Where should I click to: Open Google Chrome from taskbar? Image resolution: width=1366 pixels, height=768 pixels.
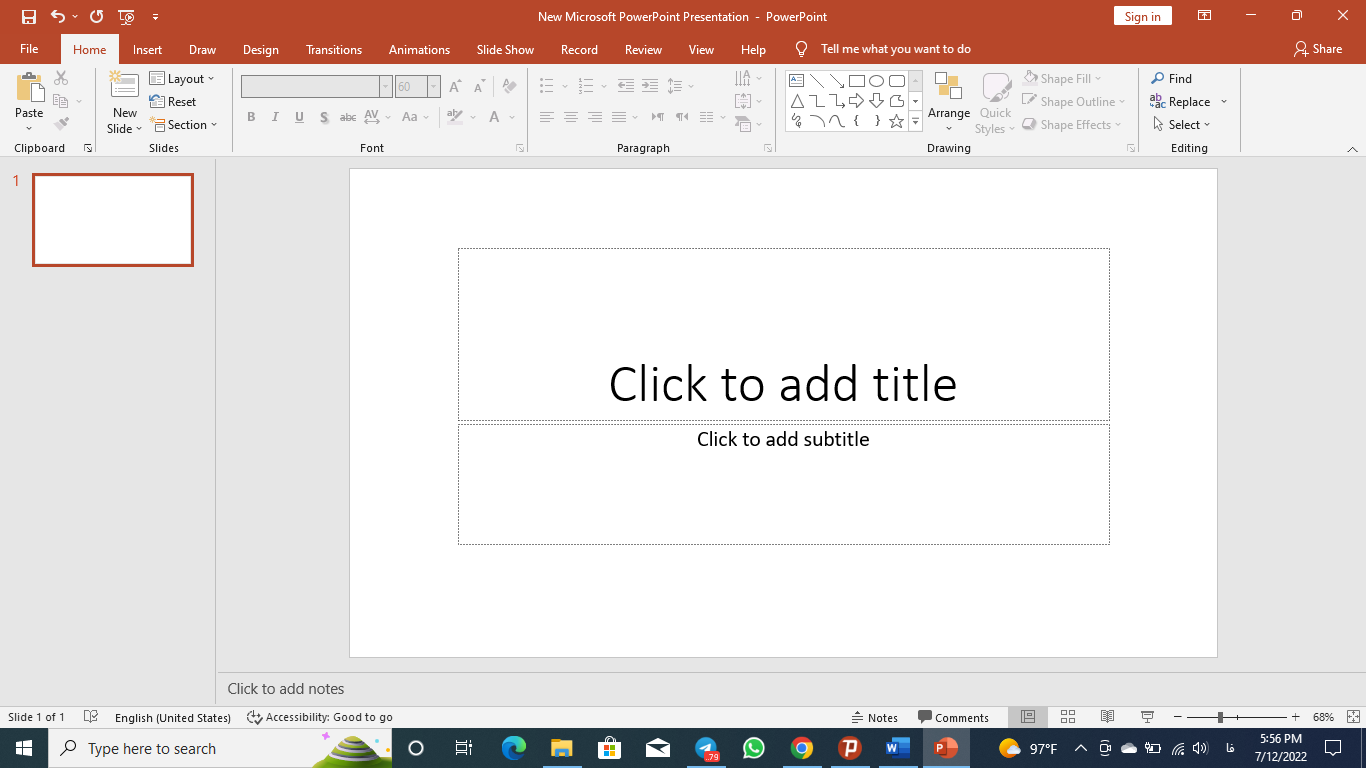click(x=801, y=748)
